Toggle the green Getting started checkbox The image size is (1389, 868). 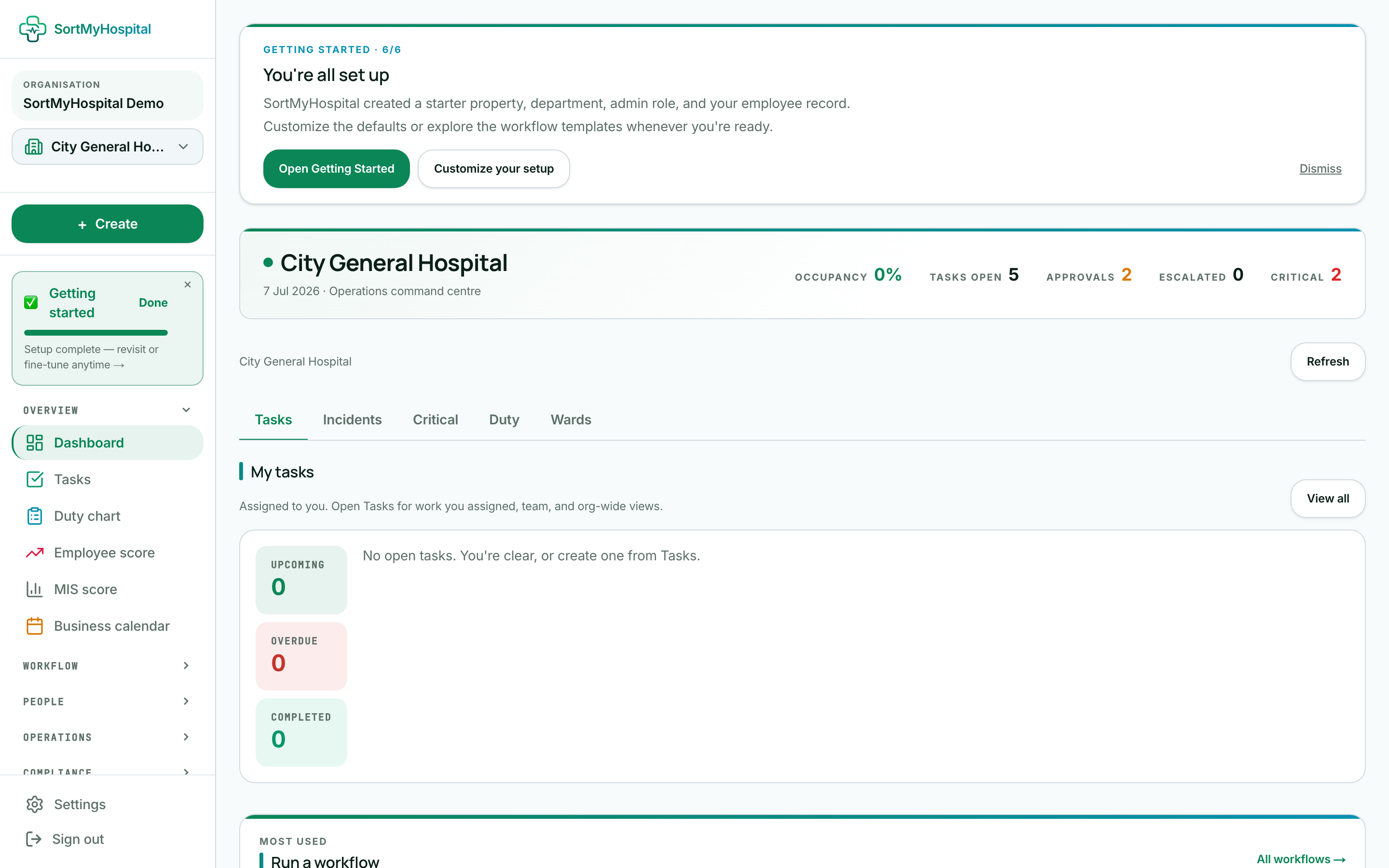[31, 302]
